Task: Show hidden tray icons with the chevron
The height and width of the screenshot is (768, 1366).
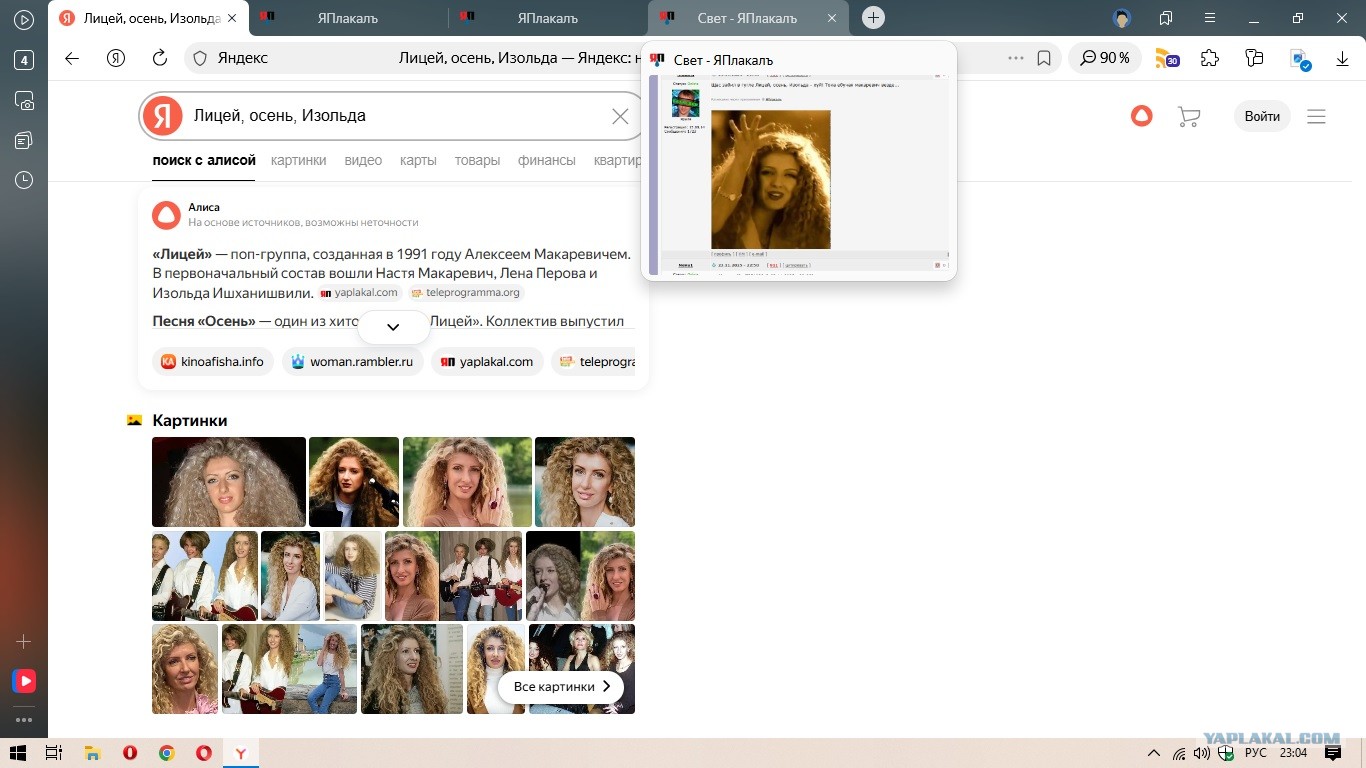Action: tap(1153, 753)
